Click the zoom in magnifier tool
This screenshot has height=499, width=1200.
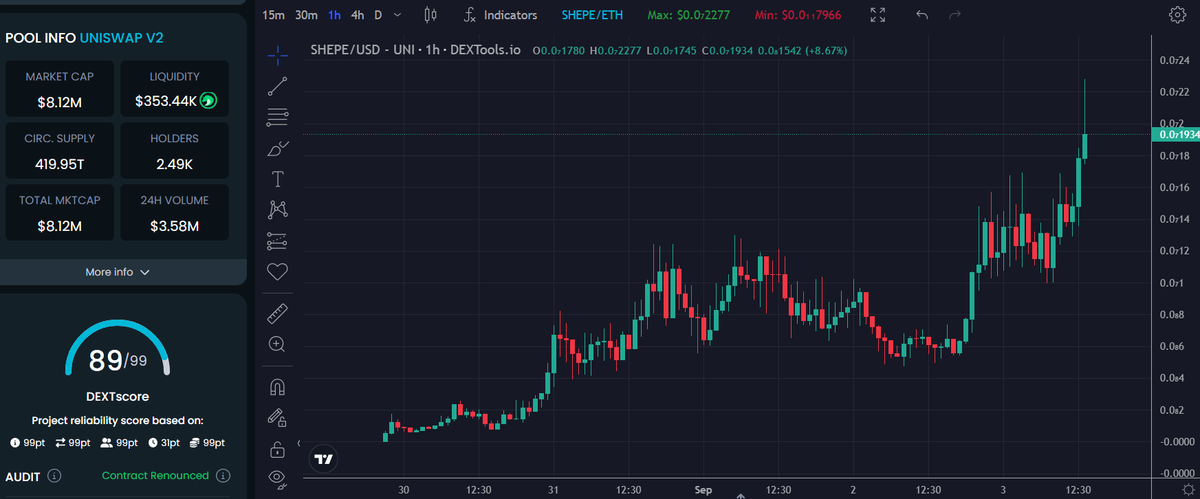click(x=277, y=344)
